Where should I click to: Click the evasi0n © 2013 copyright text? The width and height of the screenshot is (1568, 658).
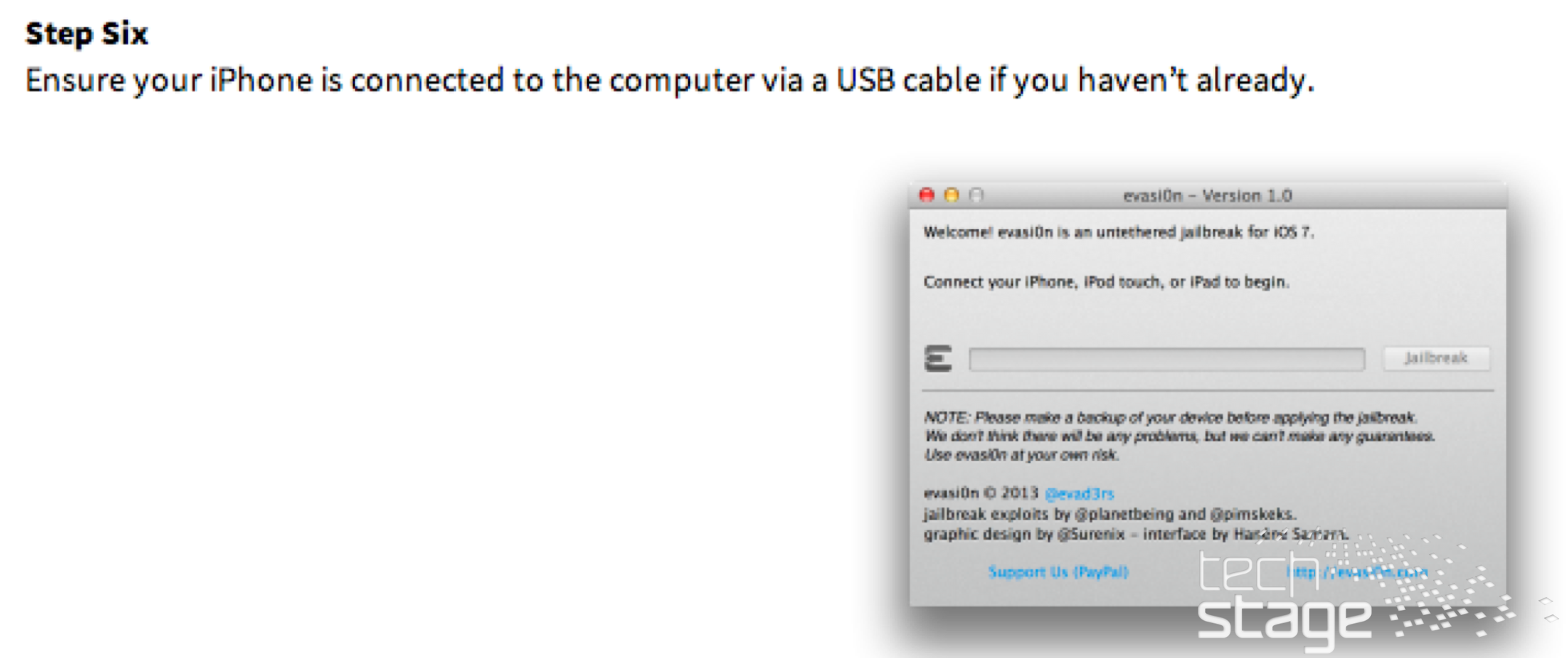click(x=980, y=493)
